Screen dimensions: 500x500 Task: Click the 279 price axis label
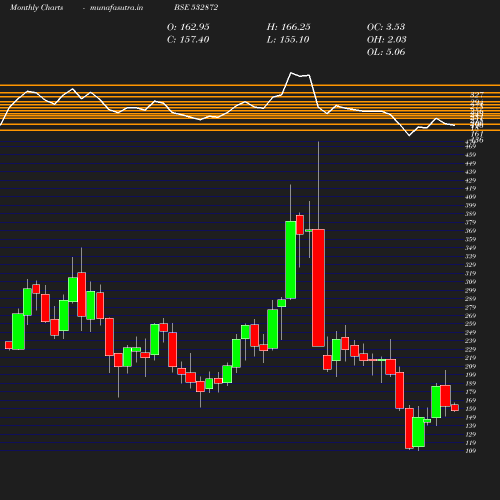(x=470, y=308)
